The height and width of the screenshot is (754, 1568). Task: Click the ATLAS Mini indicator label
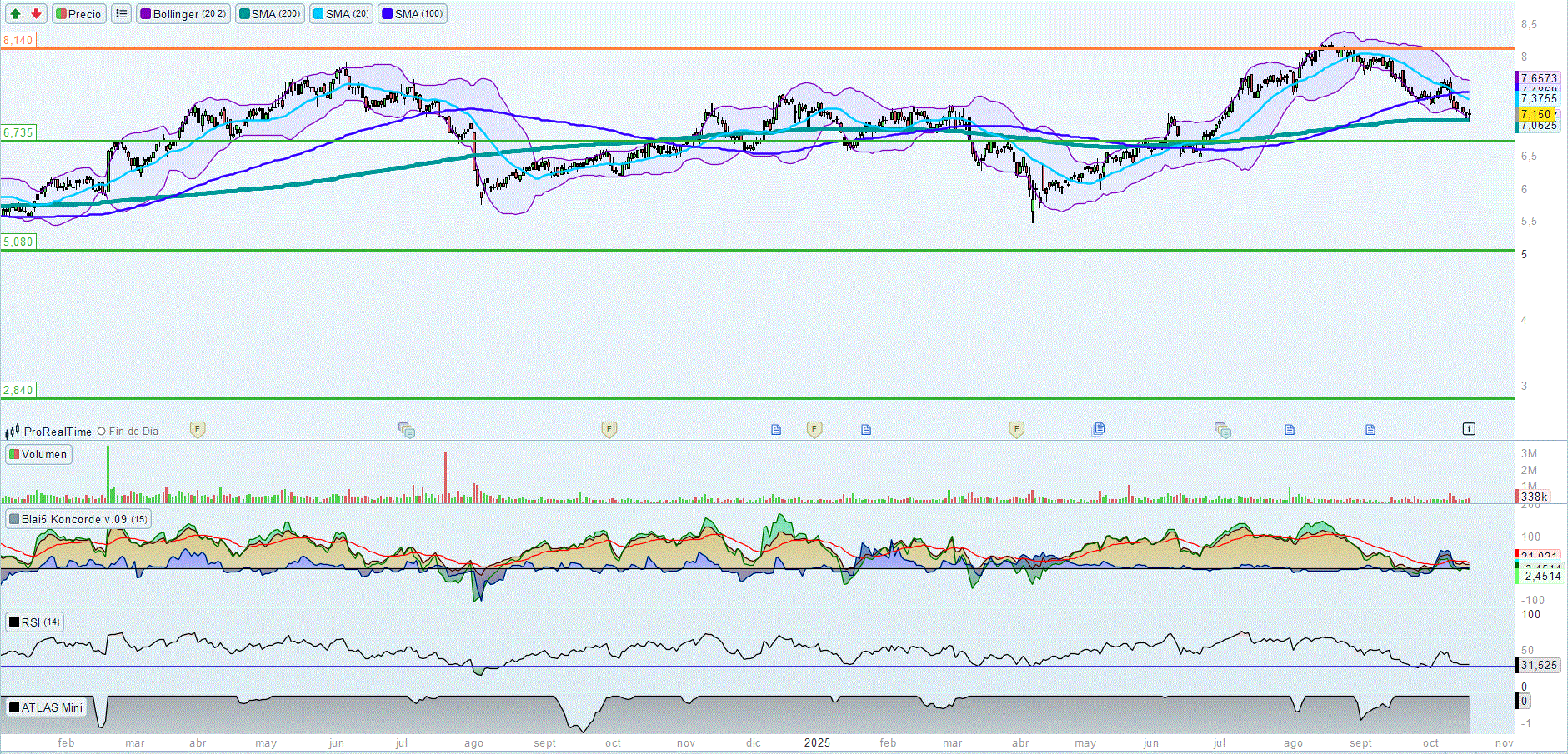46,708
